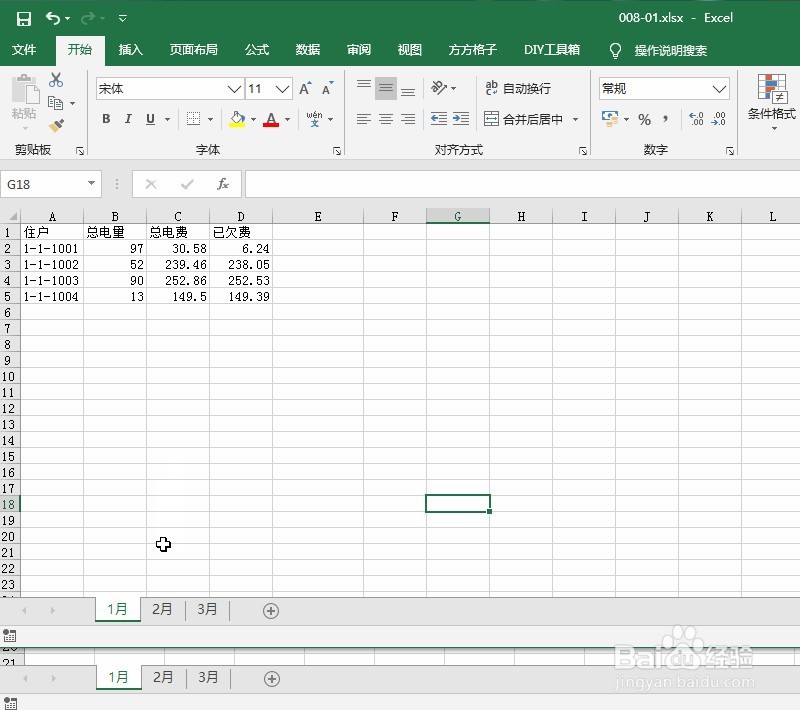Switch to the 方方格子 tab
This screenshot has width=800, height=710.
pyautogui.click(x=472, y=49)
